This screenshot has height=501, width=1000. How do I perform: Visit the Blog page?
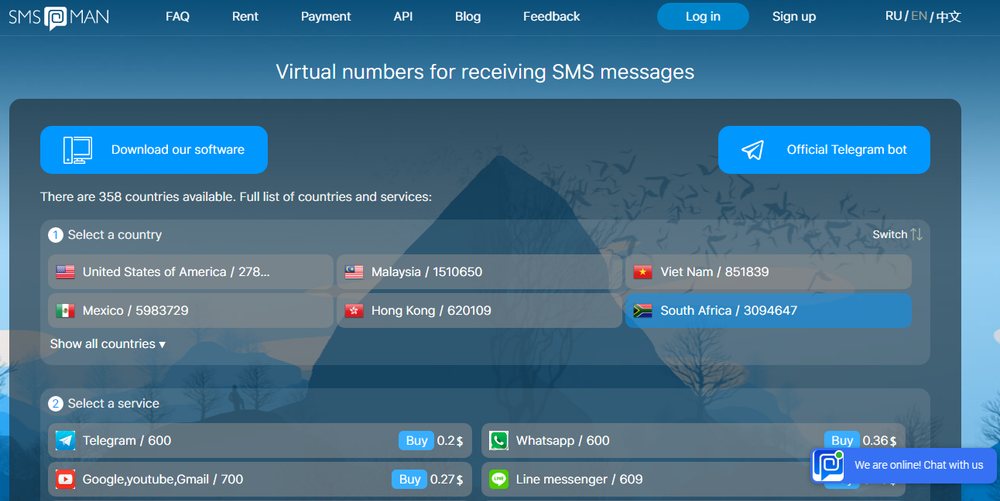467,17
